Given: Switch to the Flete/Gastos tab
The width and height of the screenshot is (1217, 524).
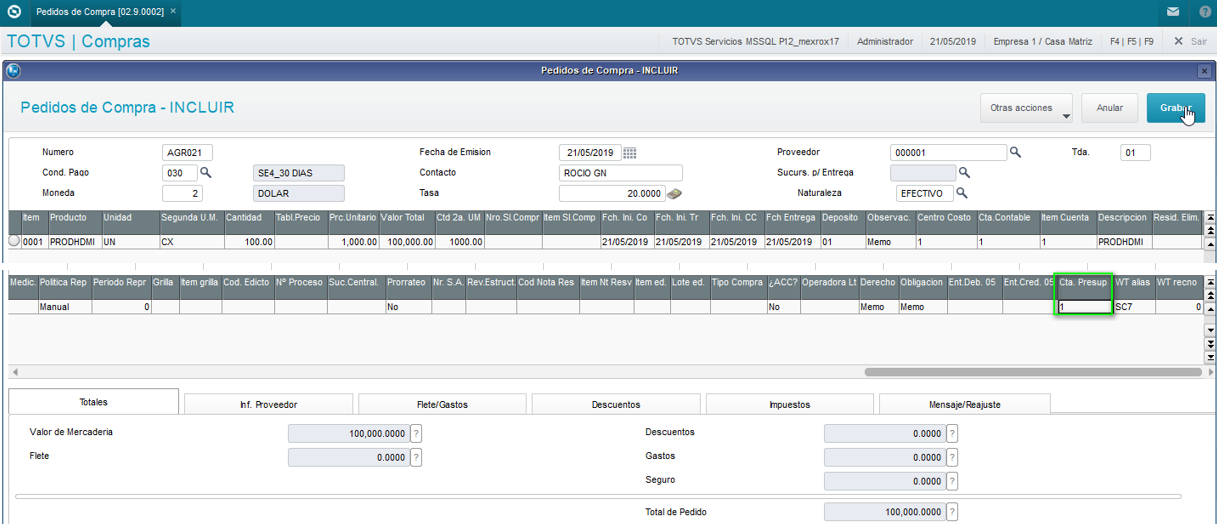Looking at the screenshot, I should (x=442, y=404).
